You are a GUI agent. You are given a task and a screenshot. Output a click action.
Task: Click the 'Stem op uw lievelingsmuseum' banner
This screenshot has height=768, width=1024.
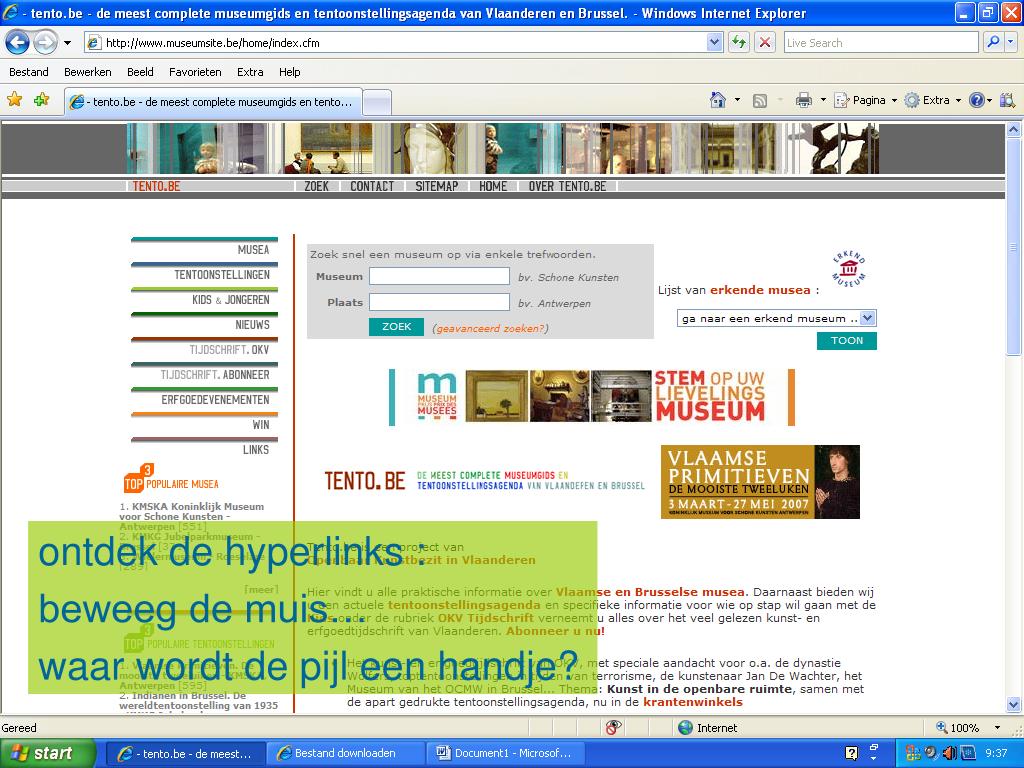pos(592,397)
